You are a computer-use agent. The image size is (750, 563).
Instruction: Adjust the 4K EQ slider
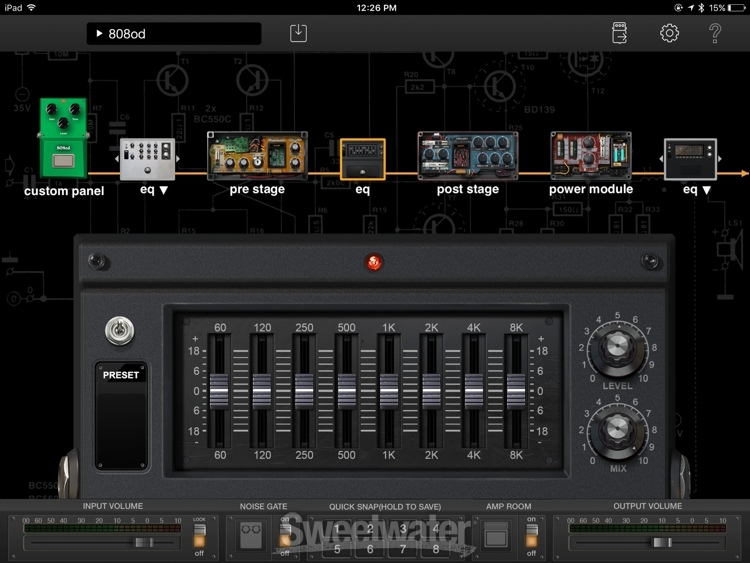(x=474, y=391)
